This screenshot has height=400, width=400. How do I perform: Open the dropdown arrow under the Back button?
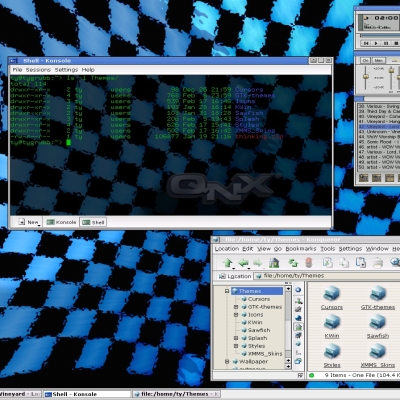point(249,268)
